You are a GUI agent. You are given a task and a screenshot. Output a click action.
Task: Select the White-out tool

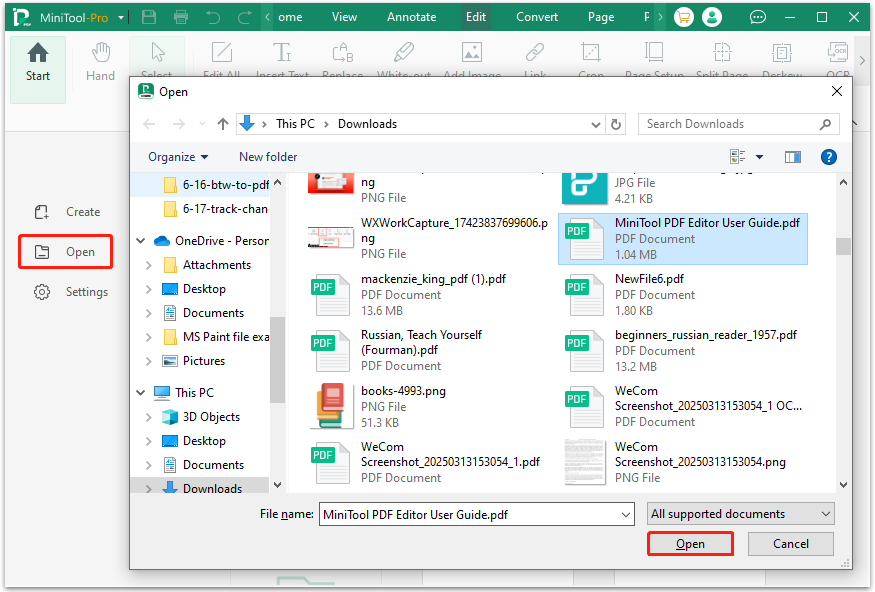(x=403, y=52)
